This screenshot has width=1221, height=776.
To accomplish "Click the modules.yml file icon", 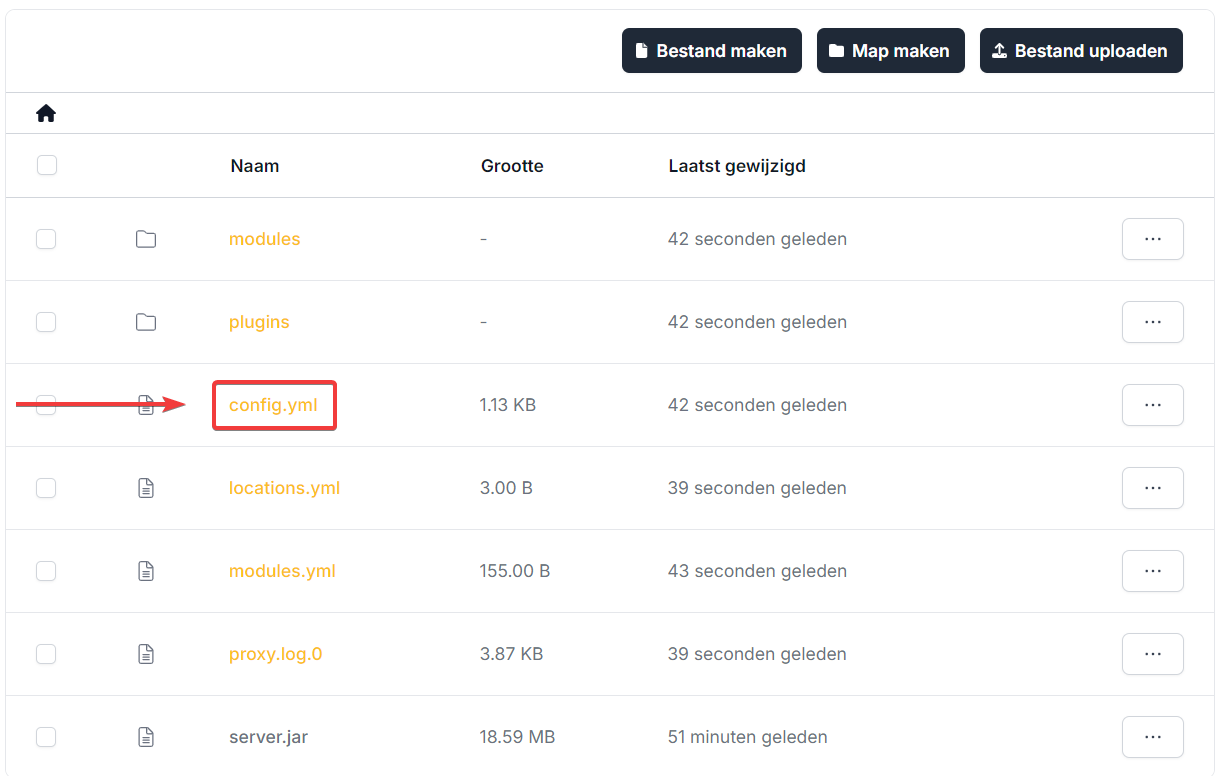I will 146,571.
